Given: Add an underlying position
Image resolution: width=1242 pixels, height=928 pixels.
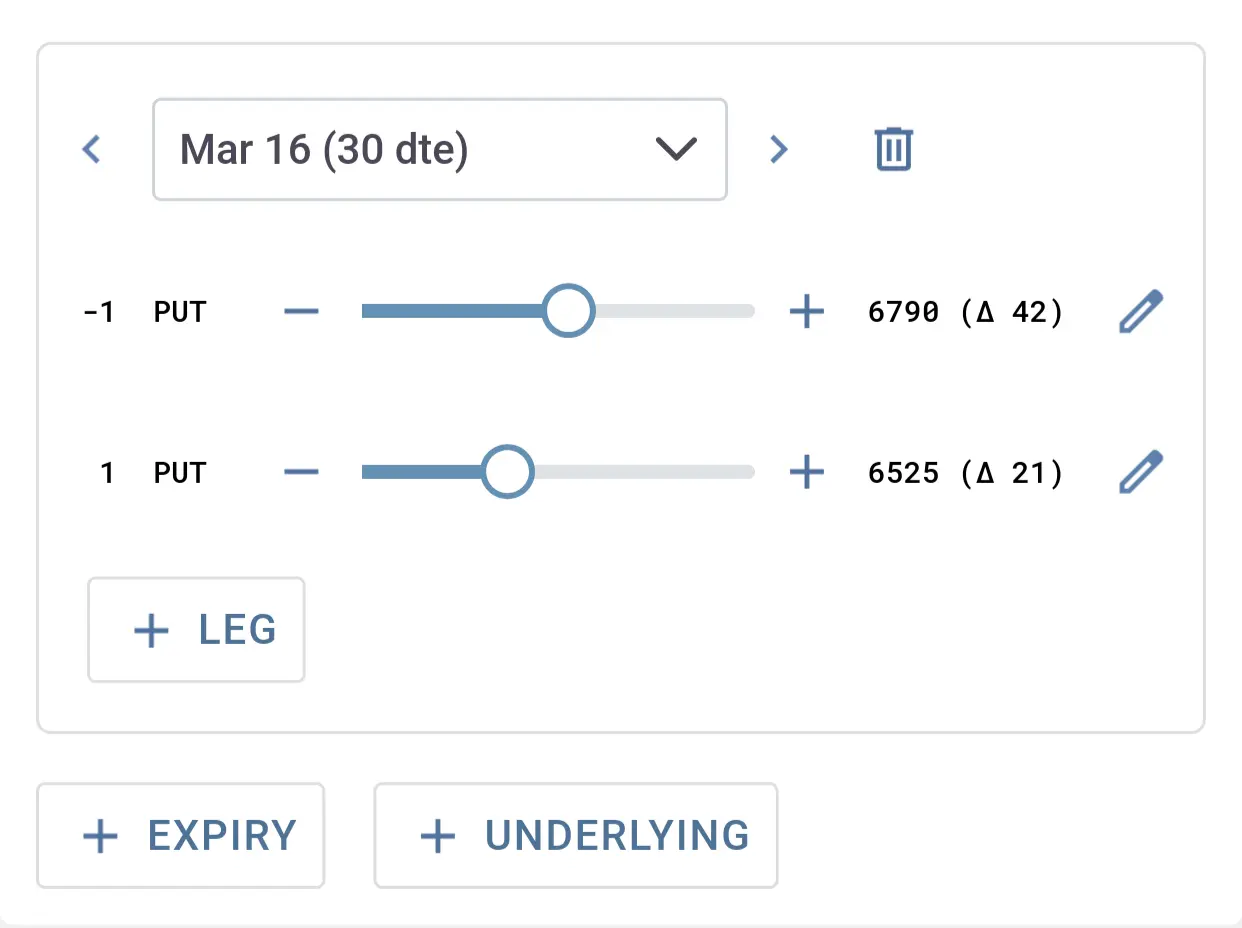Looking at the screenshot, I should pos(576,836).
